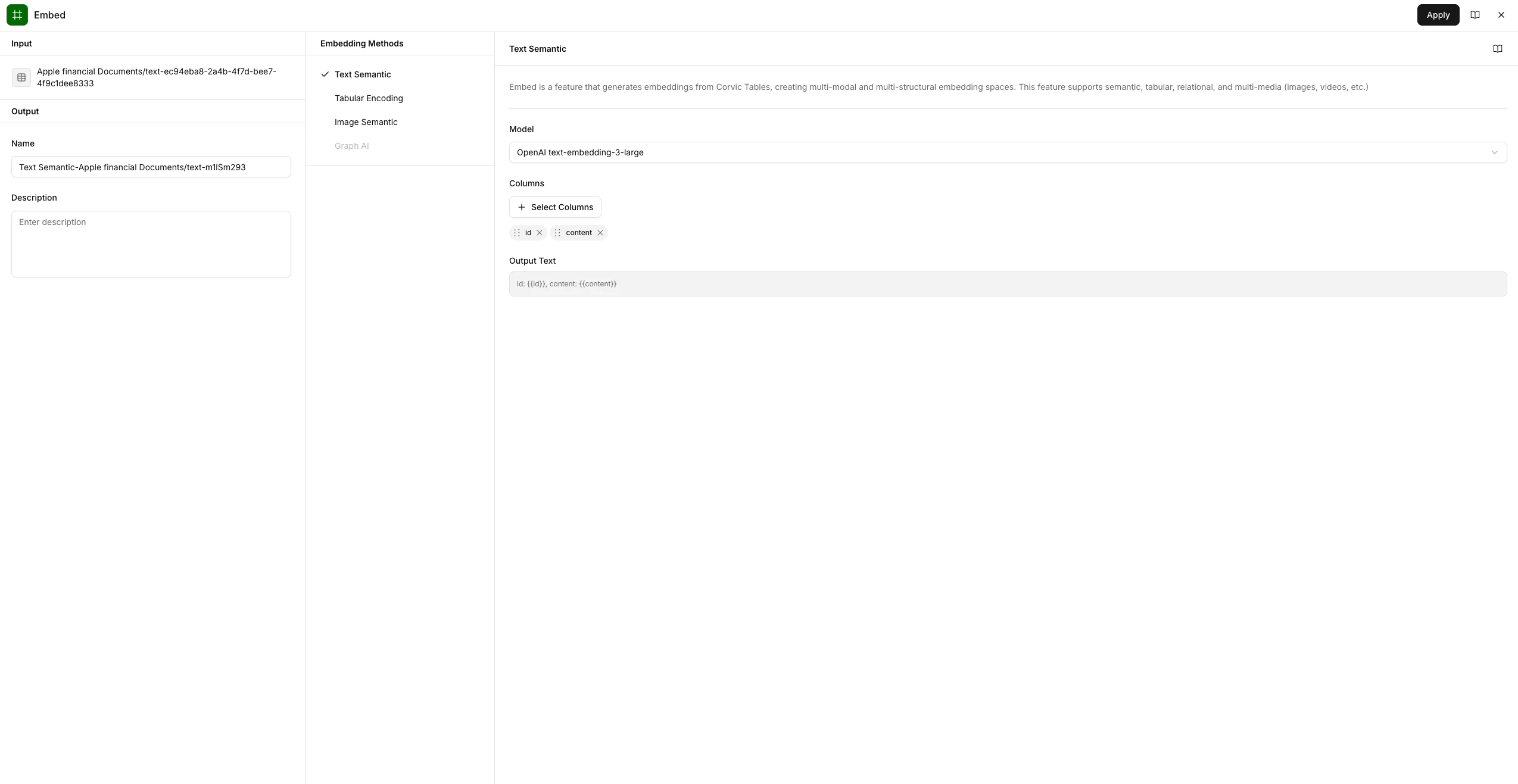This screenshot has height=784, width=1518.
Task: Click the chevron on the Model selector
Action: click(1495, 152)
